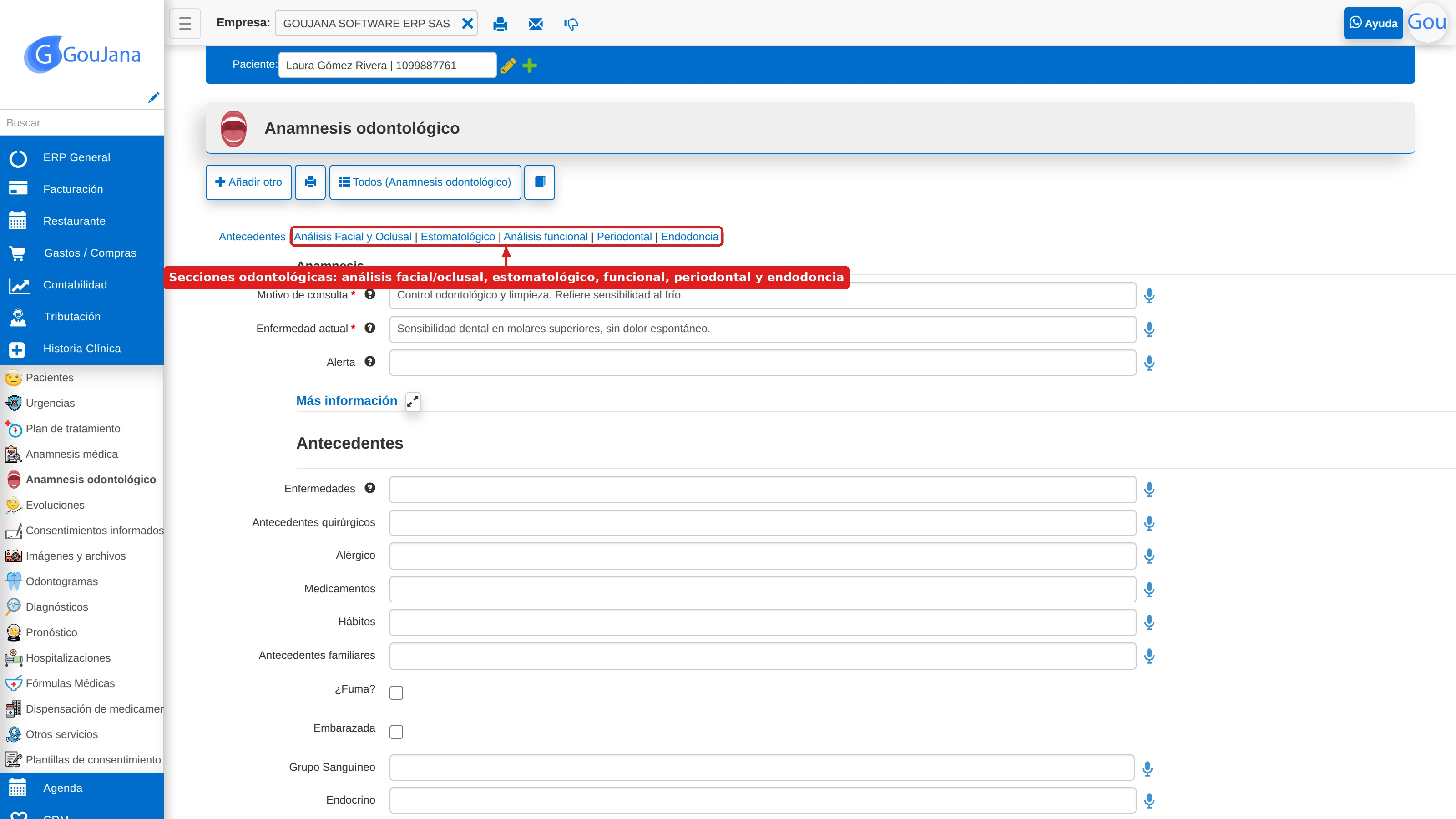Viewport: 1456px width, 819px height.
Task: Check the Embarazada checkbox
Action: click(396, 732)
